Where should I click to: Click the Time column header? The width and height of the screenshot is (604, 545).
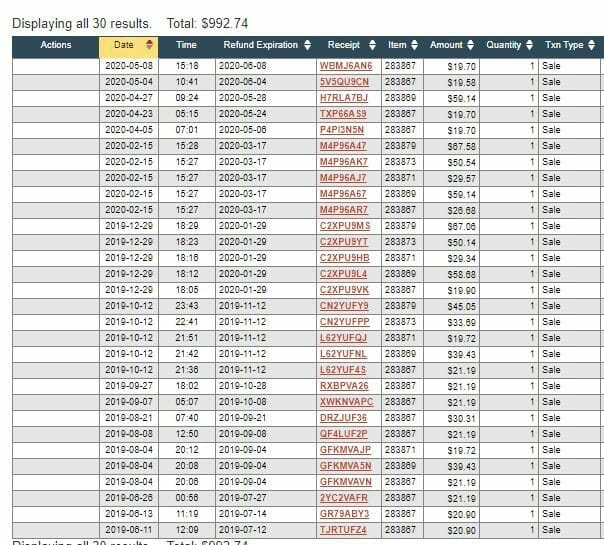point(186,45)
